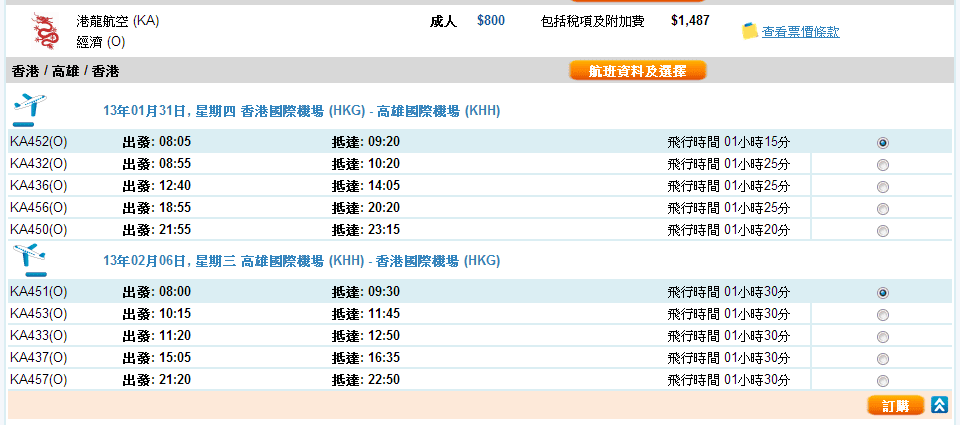Select outbound flight KA450 departing 21:55

(x=882, y=231)
